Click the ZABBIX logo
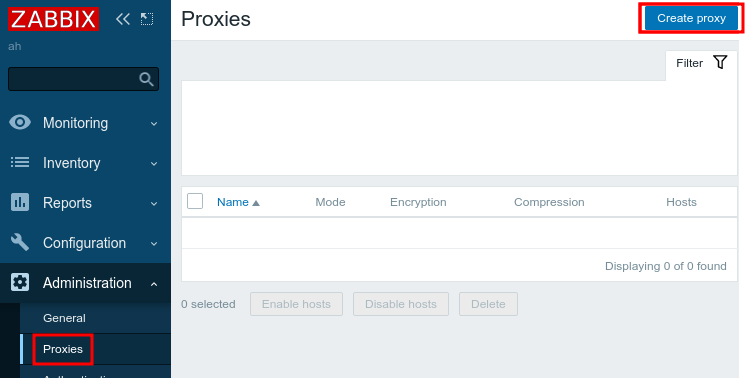 tap(54, 19)
